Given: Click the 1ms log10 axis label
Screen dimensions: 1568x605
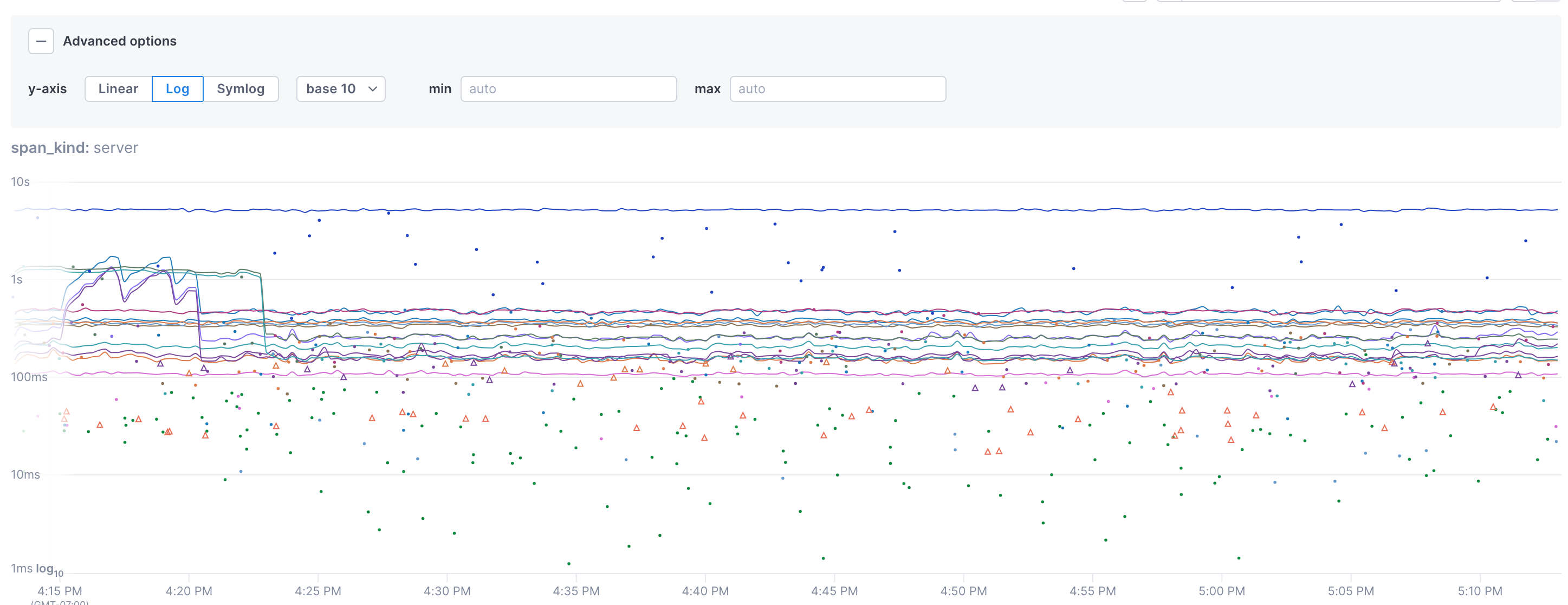Looking at the screenshot, I should coord(36,569).
